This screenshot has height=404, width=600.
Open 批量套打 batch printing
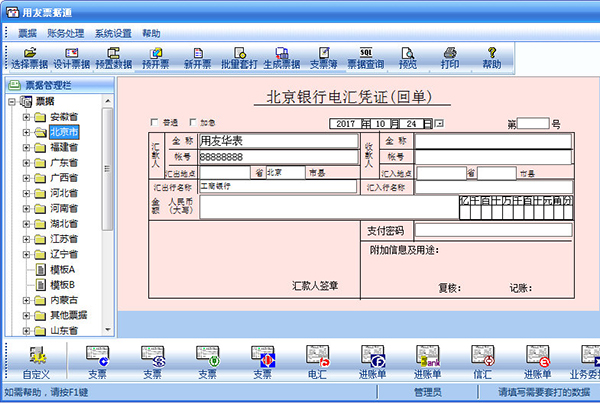240,58
